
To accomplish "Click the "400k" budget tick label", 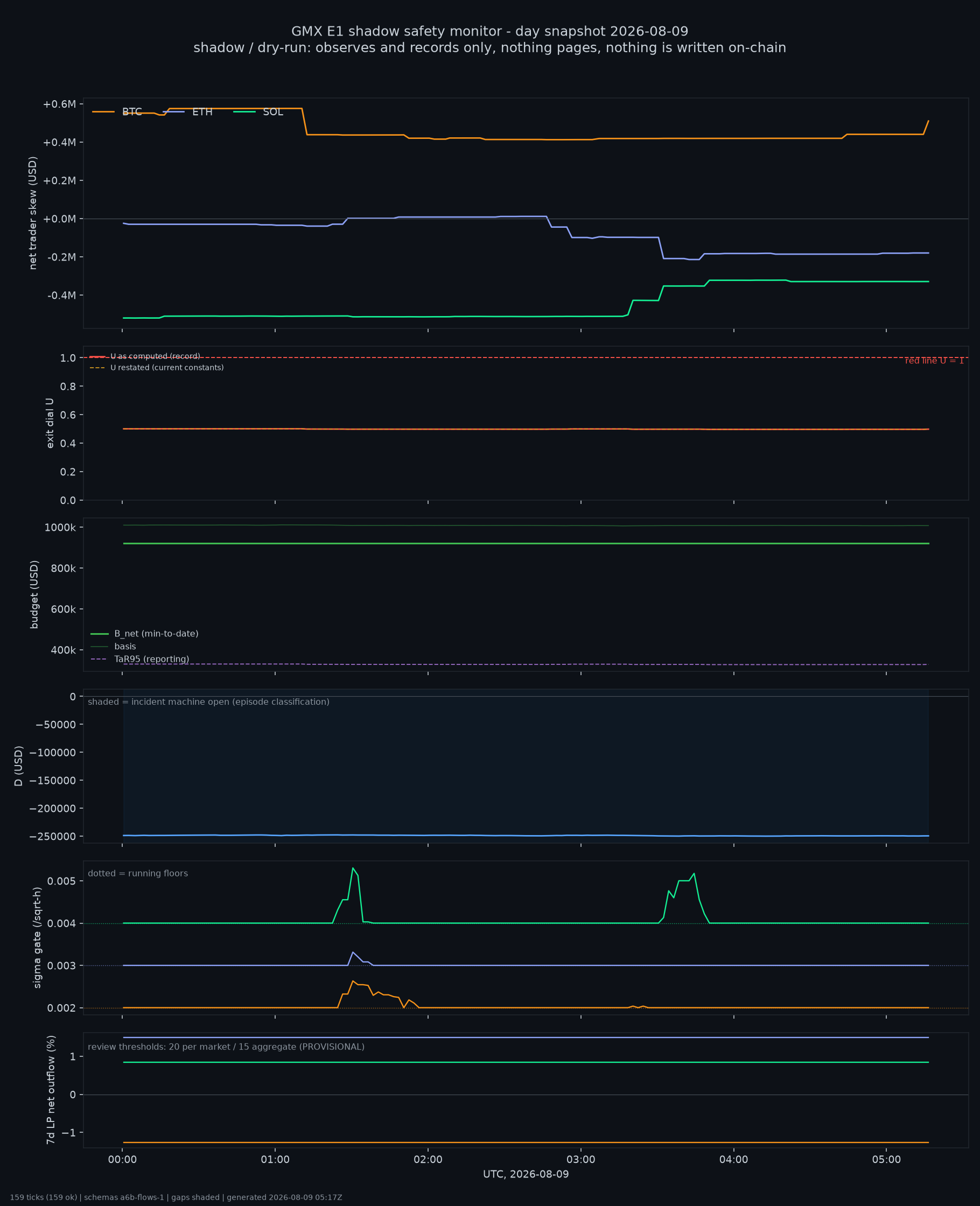I will [63, 650].
